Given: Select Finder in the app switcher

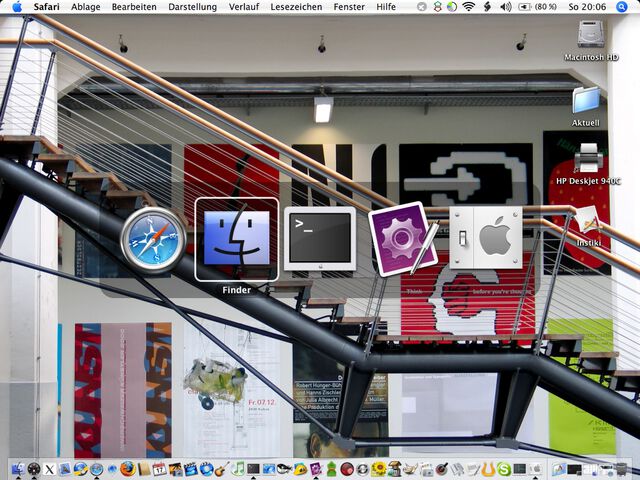Looking at the screenshot, I should click(237, 240).
